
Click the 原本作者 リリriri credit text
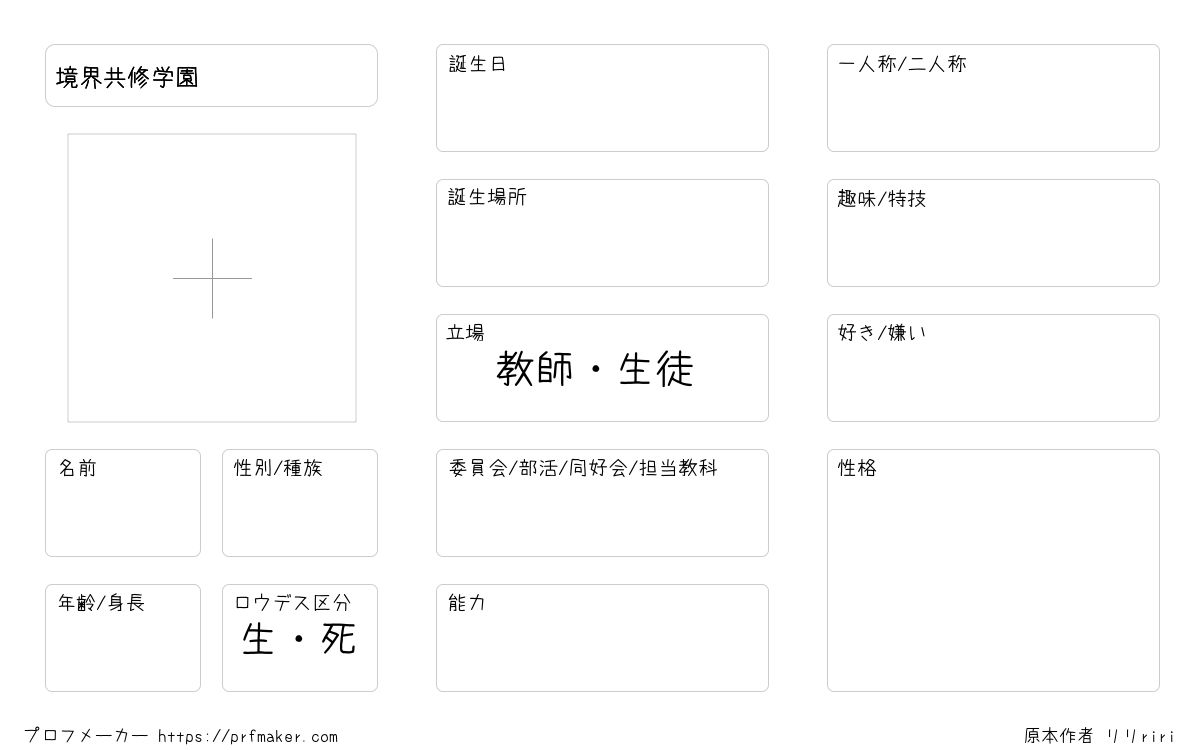pos(1099,736)
